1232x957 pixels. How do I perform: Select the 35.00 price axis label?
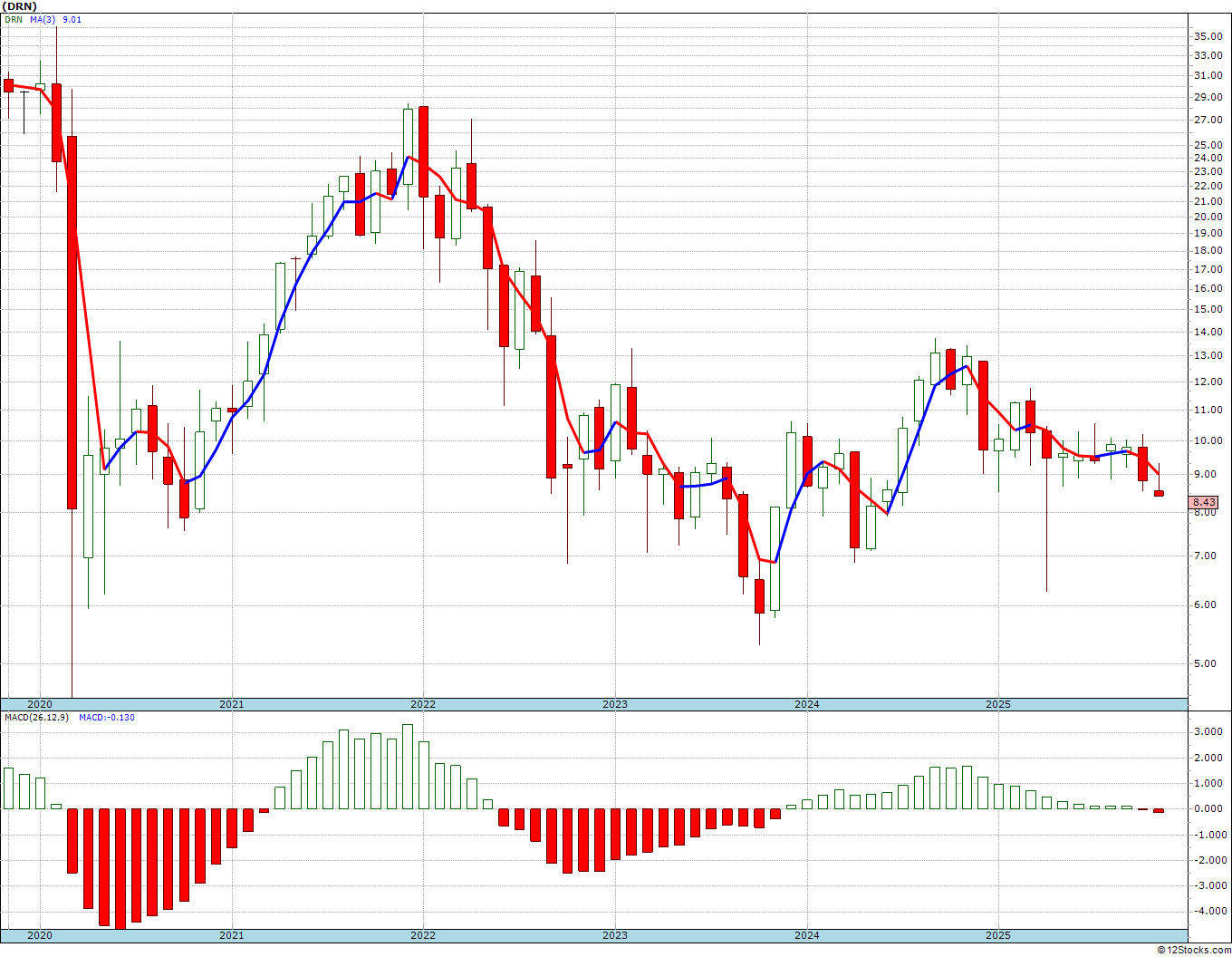pyautogui.click(x=1208, y=36)
